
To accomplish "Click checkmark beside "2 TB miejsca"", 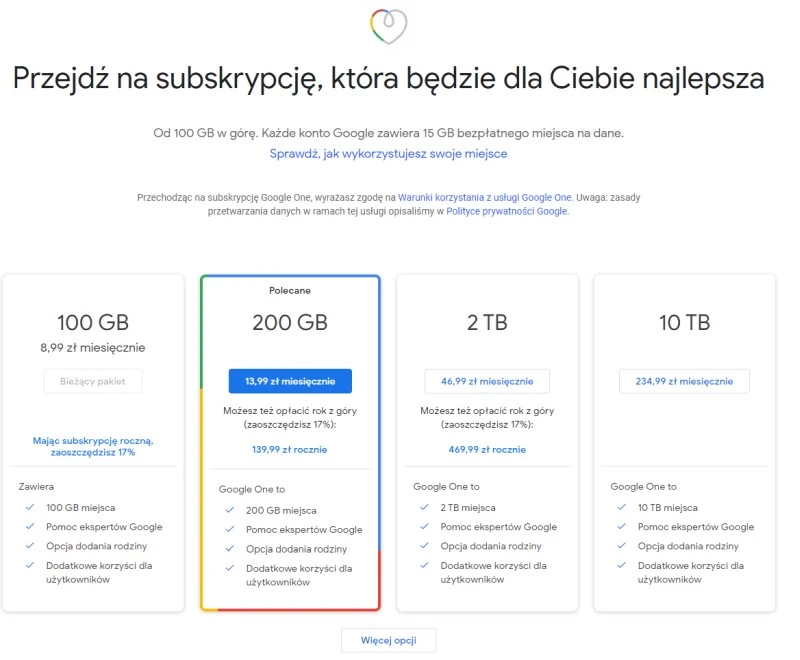I will point(423,508).
